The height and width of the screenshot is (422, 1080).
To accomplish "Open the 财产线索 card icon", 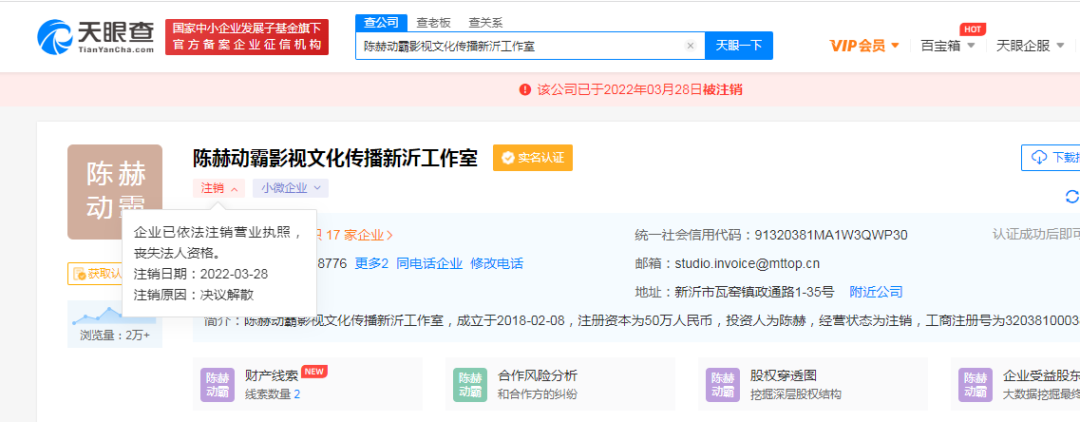I will pyautogui.click(x=218, y=385).
